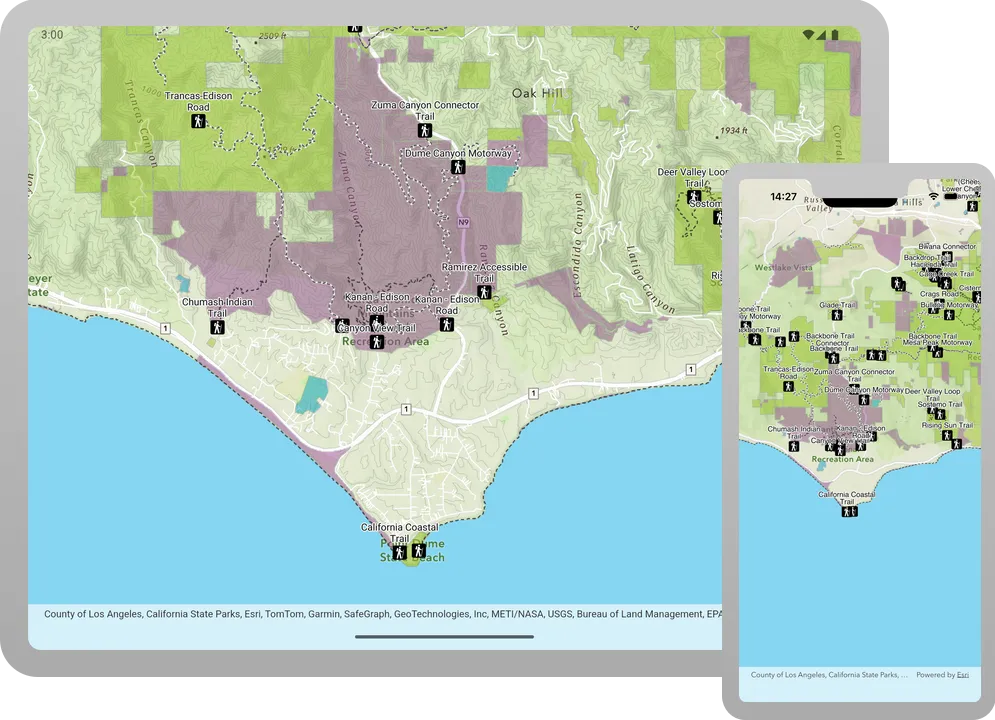Select Glade Trail hiker icon on phone
The height and width of the screenshot is (720, 995).
837,315
